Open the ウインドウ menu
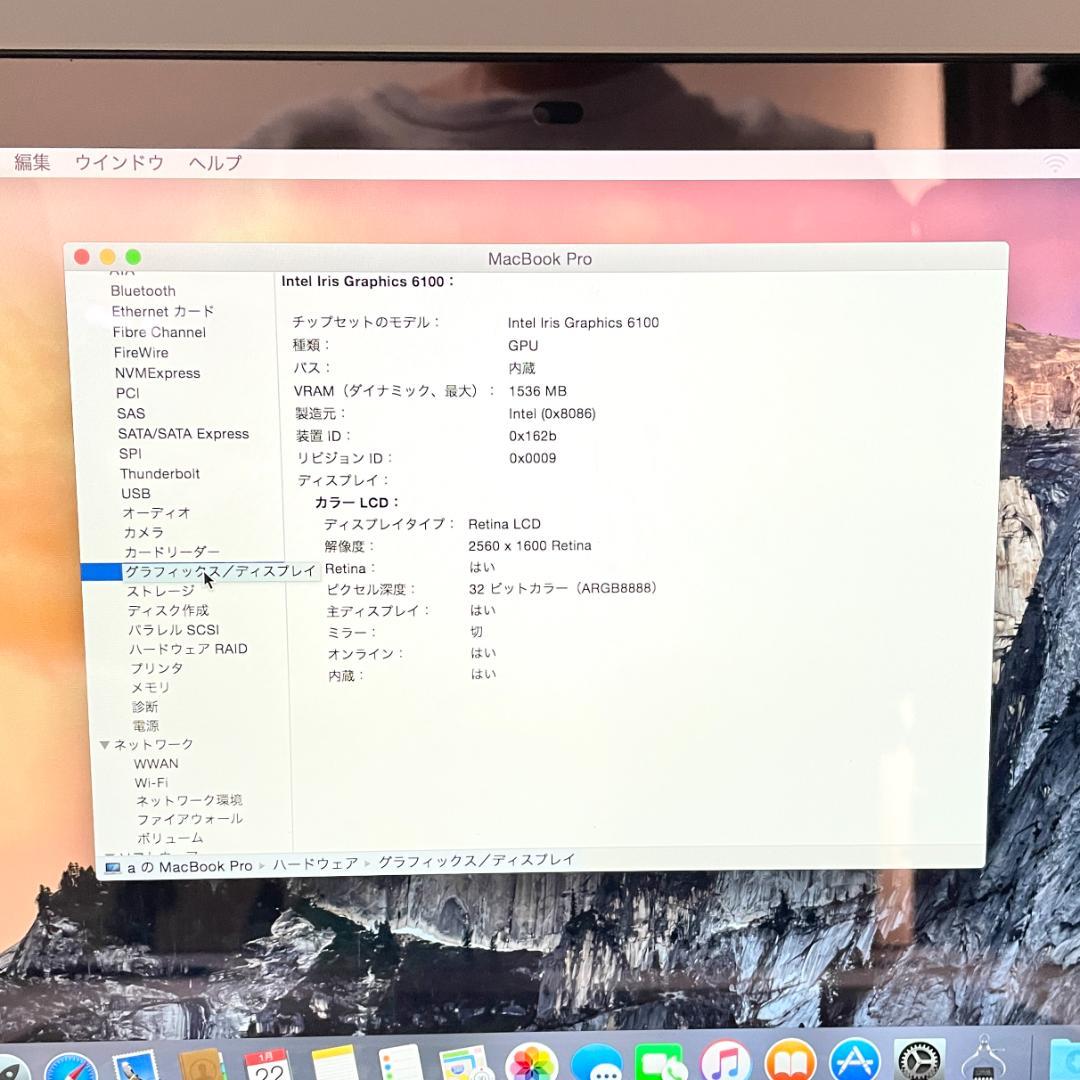The image size is (1080, 1080). point(119,162)
